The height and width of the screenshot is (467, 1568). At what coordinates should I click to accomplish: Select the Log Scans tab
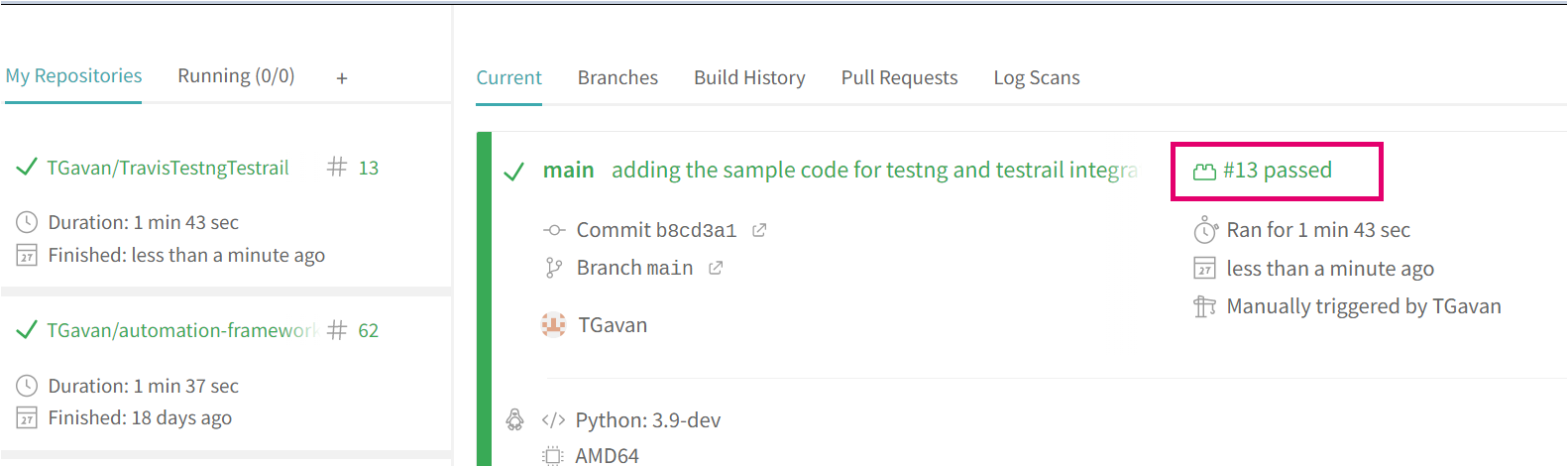click(1037, 77)
